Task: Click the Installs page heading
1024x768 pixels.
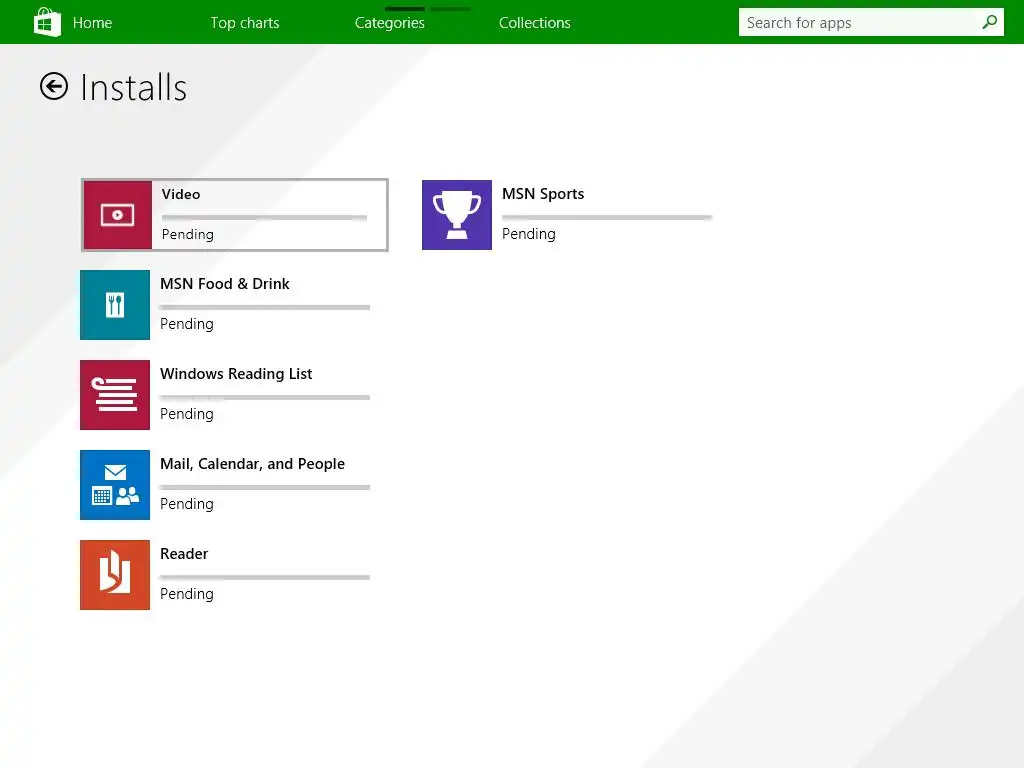Action: (x=134, y=88)
